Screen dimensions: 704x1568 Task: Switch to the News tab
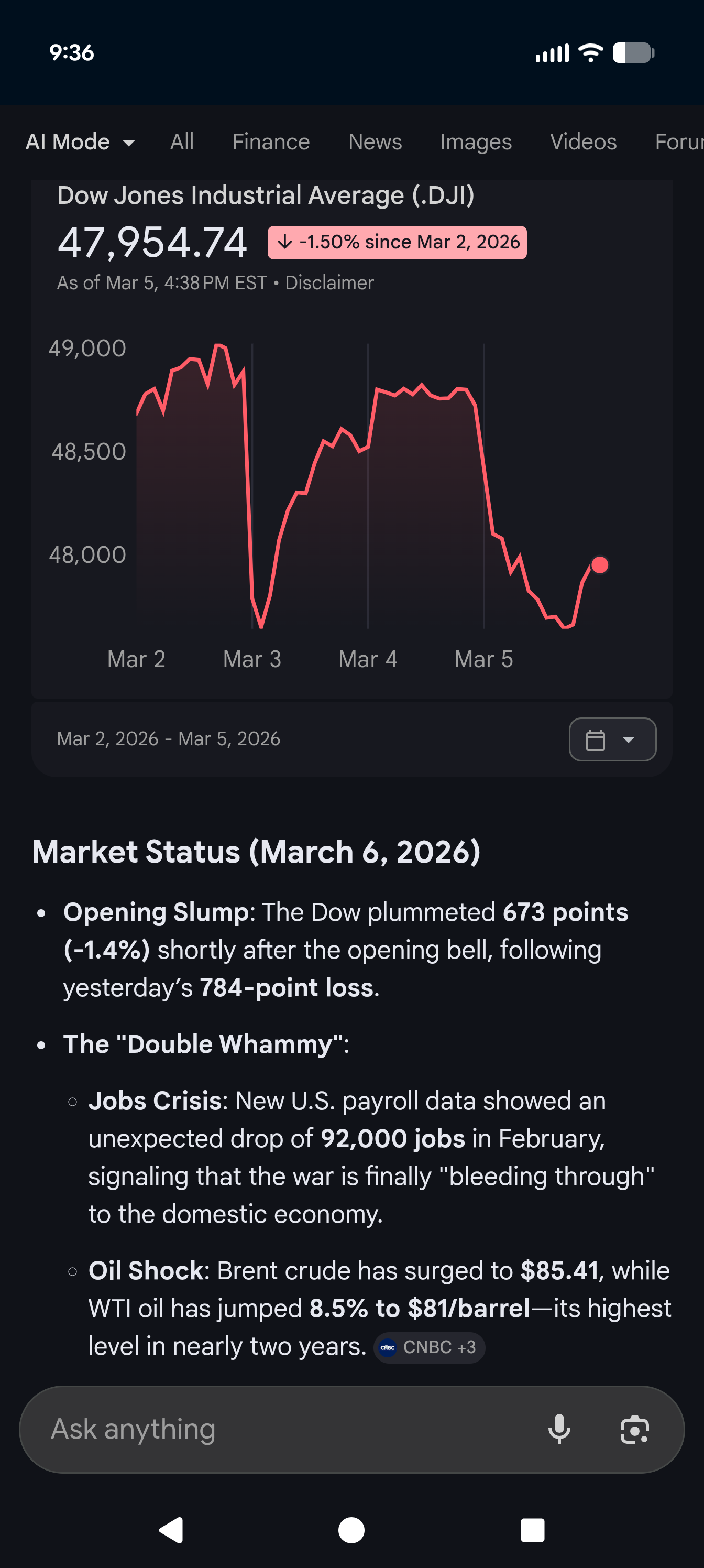[375, 142]
